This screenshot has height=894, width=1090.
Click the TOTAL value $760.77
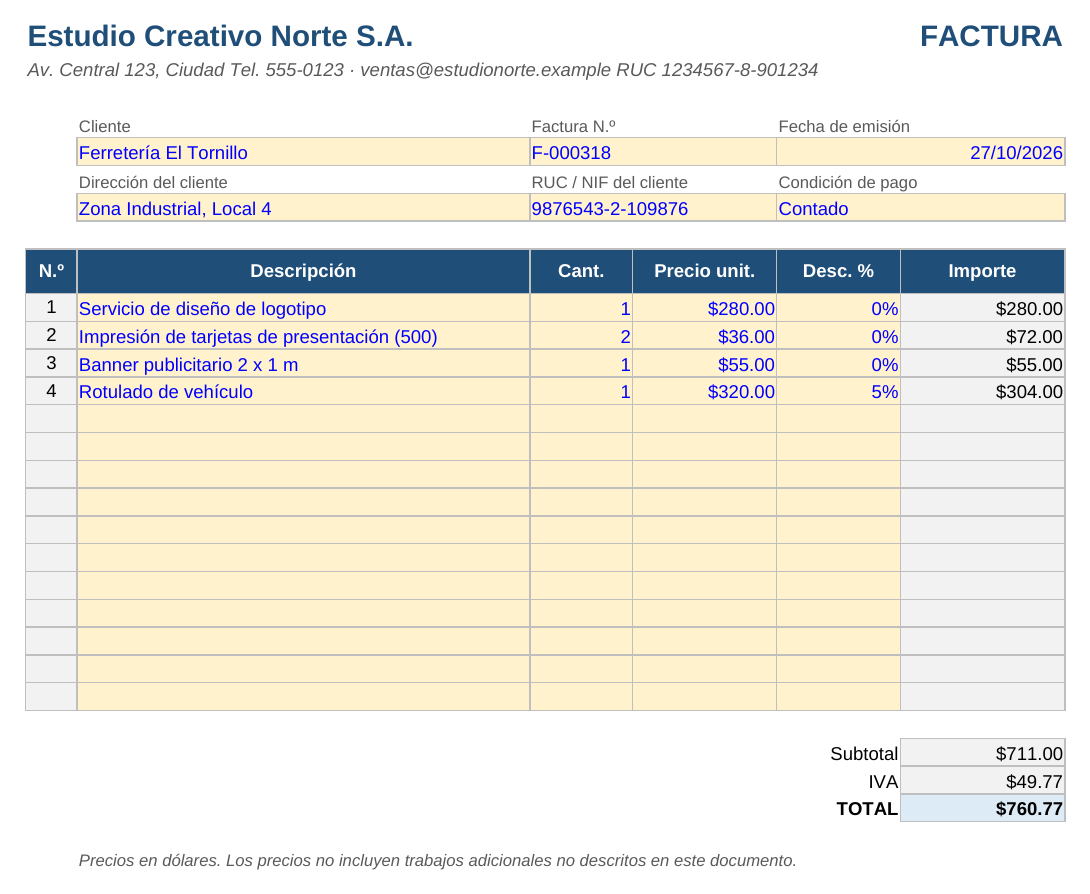pos(982,808)
